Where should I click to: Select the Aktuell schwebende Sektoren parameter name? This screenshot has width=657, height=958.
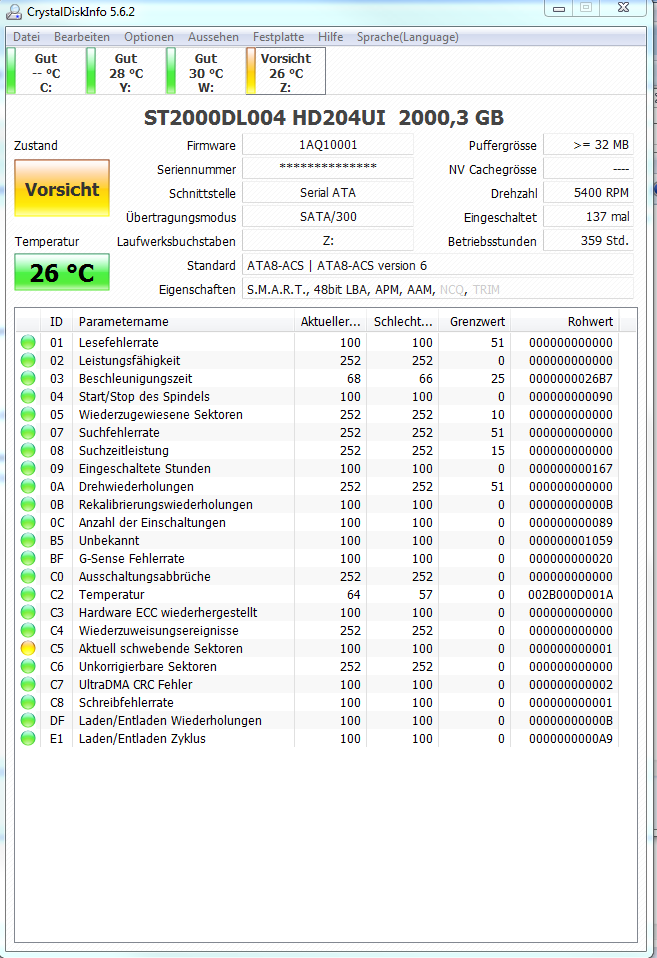pos(161,648)
